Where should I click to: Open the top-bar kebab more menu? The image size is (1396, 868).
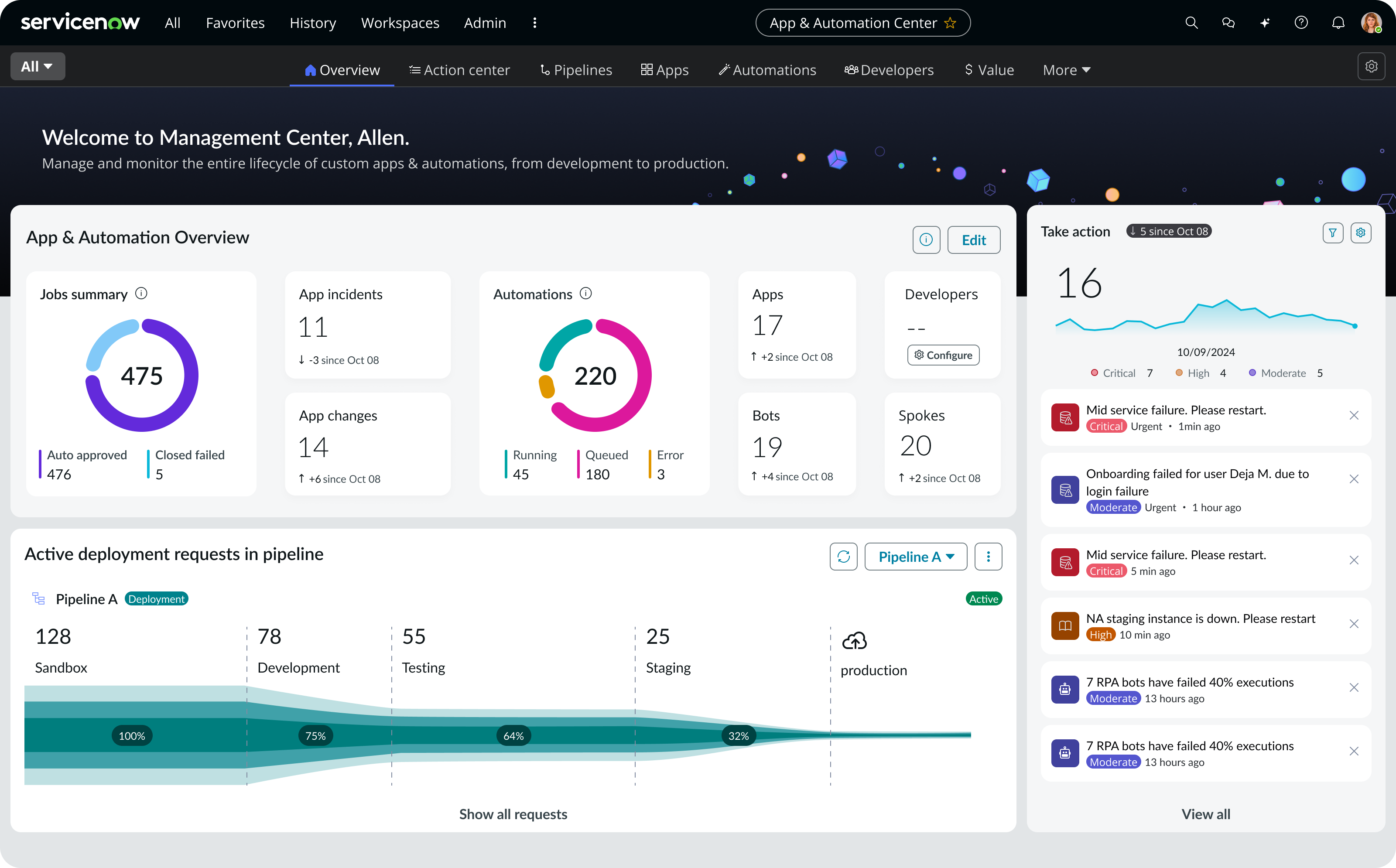coord(534,23)
